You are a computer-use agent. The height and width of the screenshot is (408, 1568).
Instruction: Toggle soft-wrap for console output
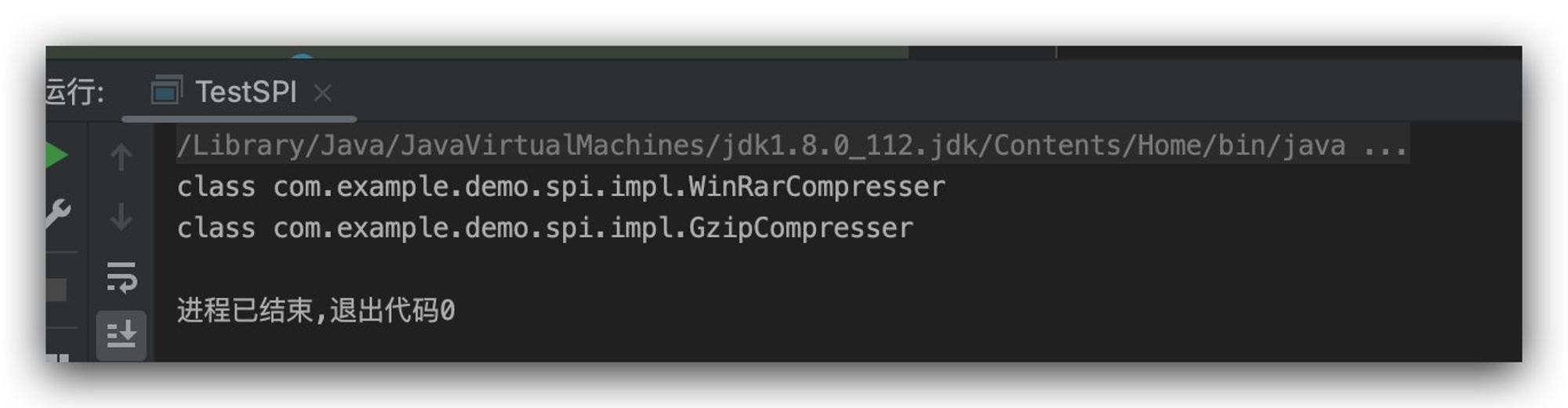coord(122,277)
